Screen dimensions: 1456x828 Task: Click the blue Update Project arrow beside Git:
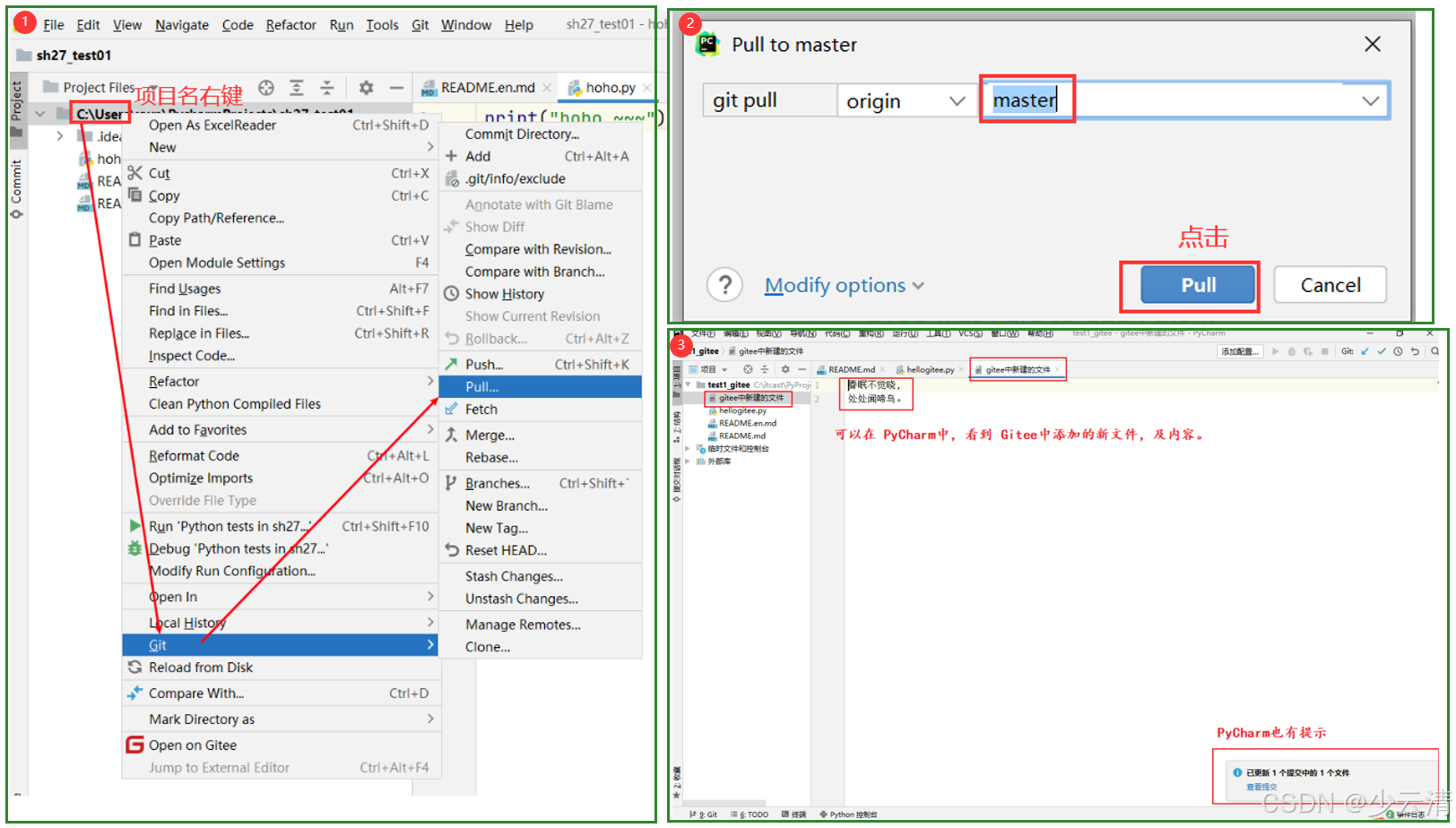[1365, 351]
